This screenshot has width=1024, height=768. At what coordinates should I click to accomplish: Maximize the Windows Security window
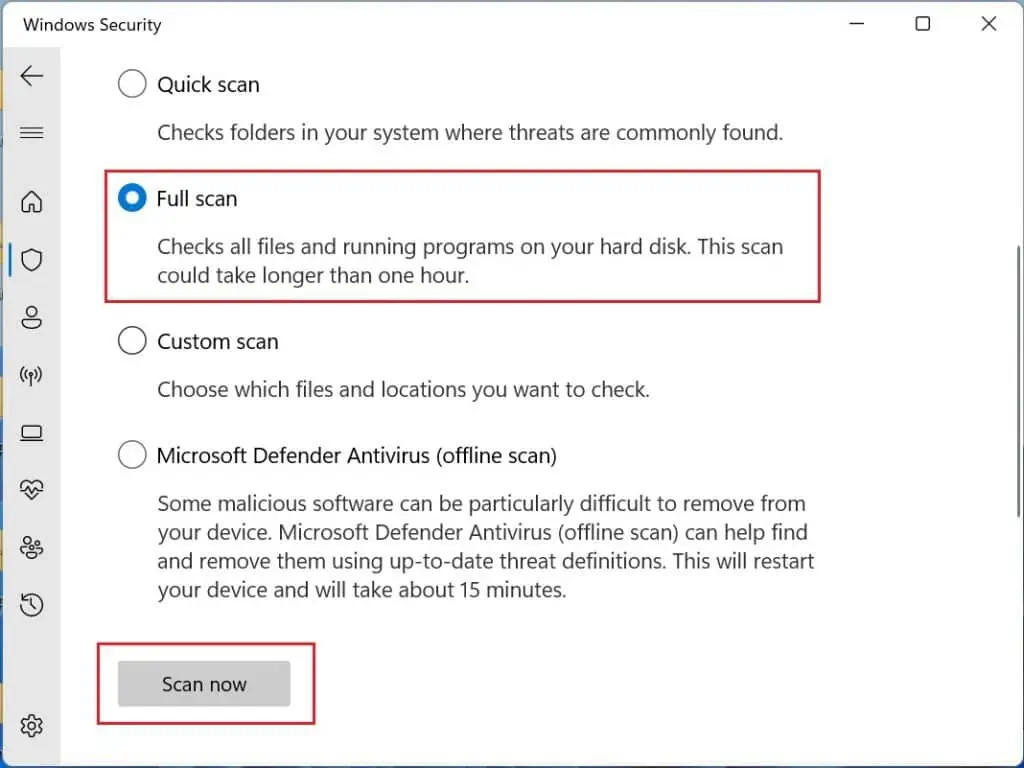coord(922,23)
